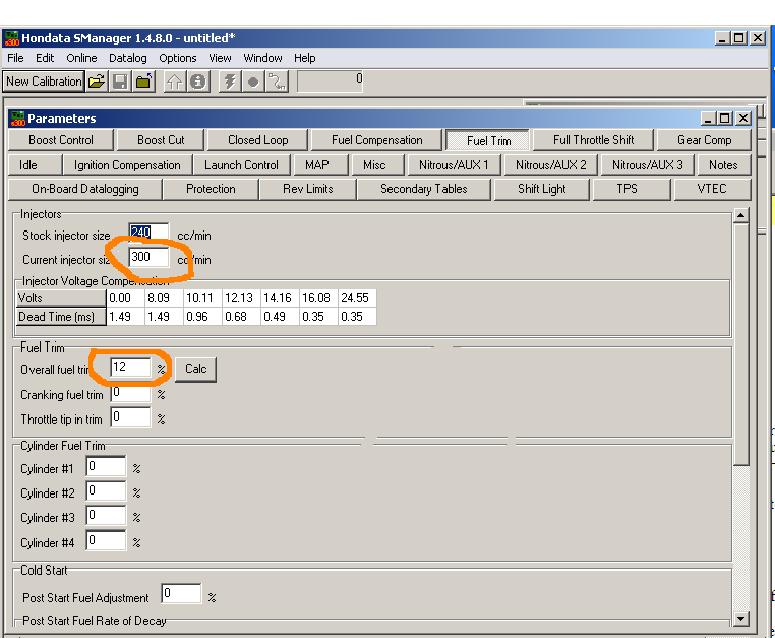The image size is (775, 638).
Task: Click the Hondata SManager title bar icon
Action: click(x=11, y=39)
